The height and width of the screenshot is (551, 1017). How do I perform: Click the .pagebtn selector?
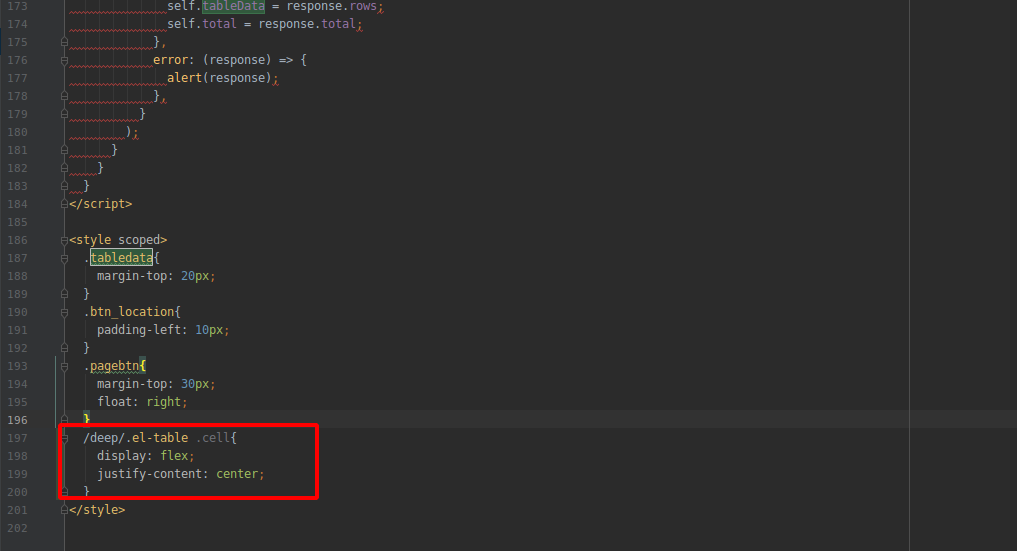click(x=111, y=366)
